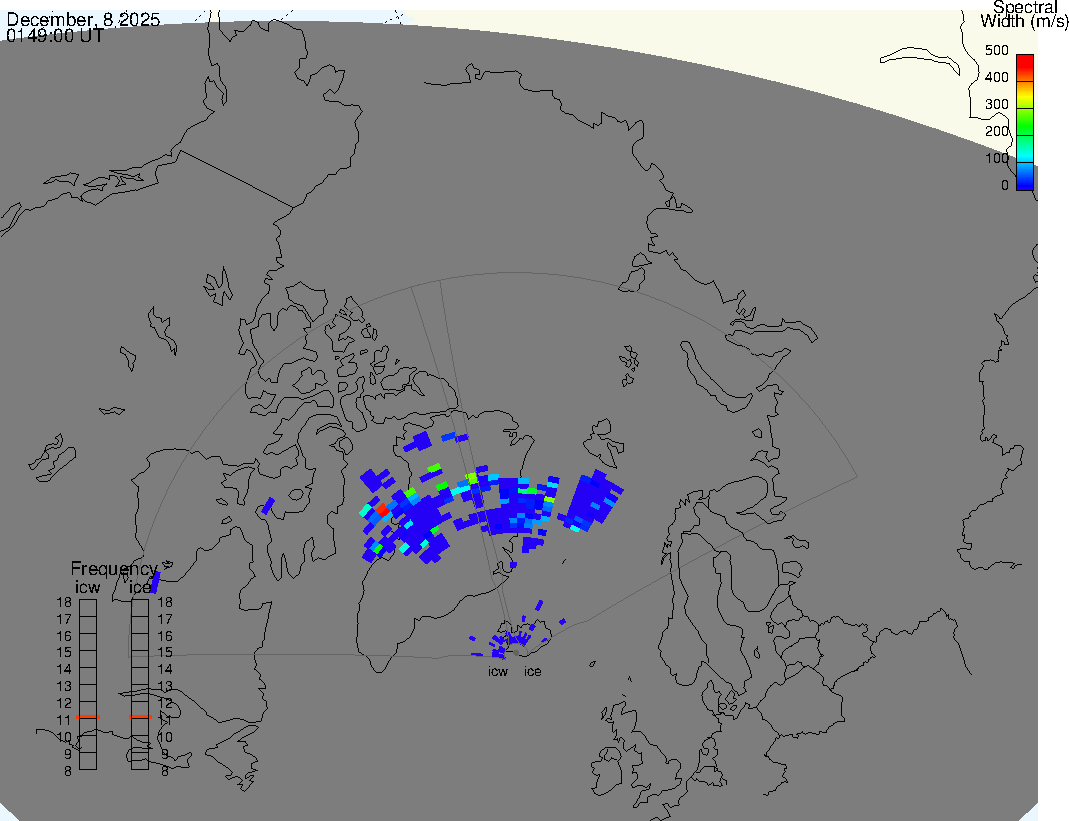
Task: Click the red marker on icw frequency bar
Action: [x=88, y=717]
